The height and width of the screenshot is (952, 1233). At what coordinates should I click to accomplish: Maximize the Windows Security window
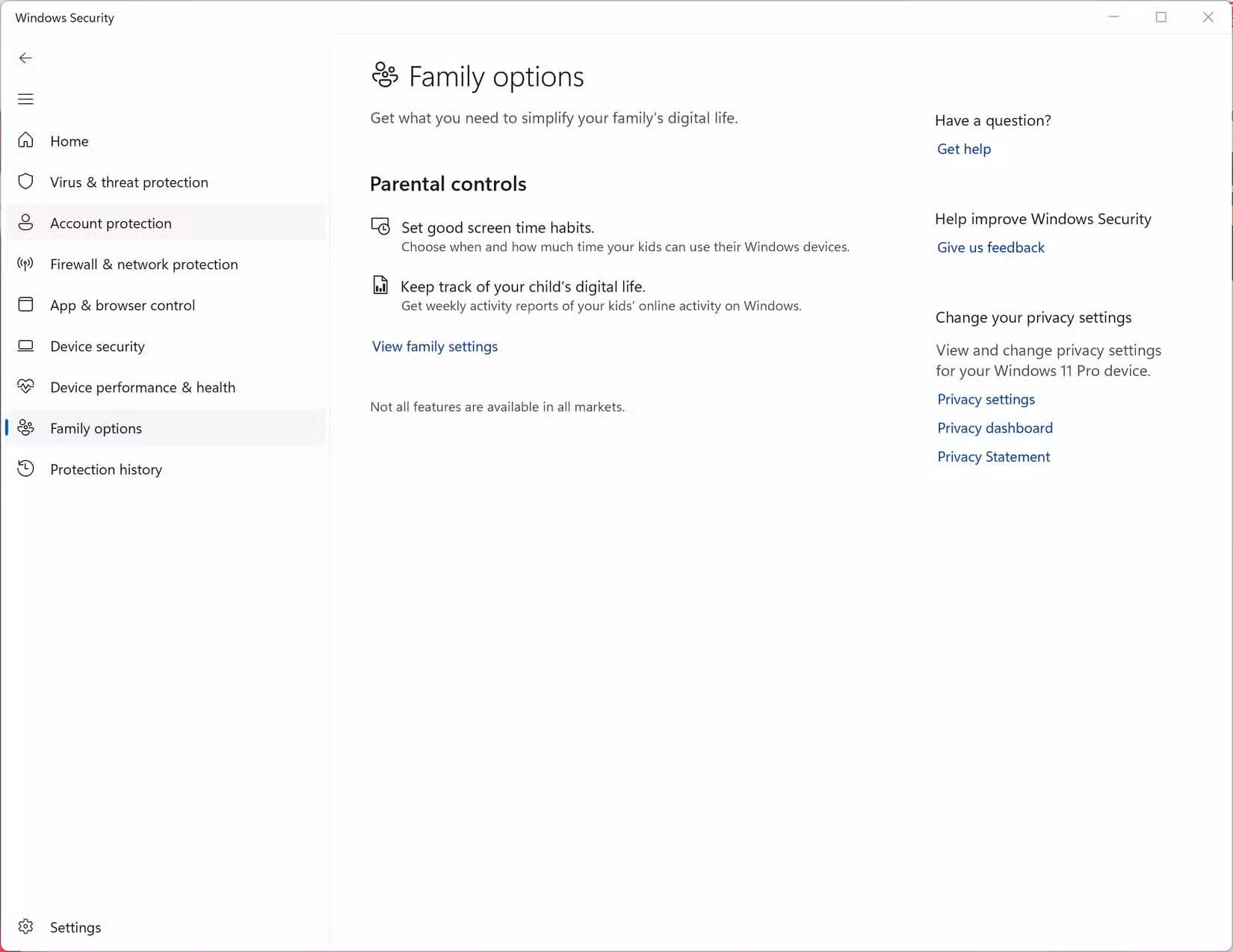[1161, 17]
